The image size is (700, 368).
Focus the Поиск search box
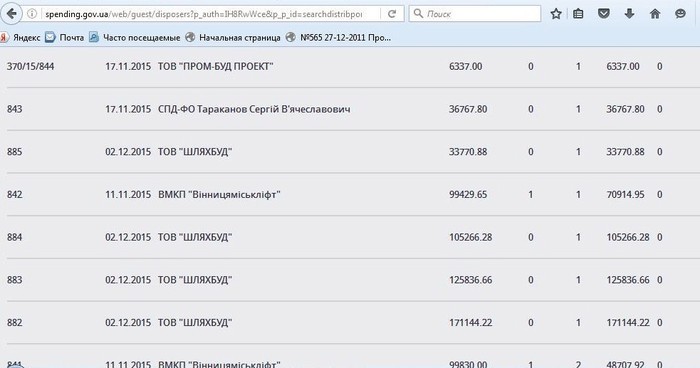475,14
